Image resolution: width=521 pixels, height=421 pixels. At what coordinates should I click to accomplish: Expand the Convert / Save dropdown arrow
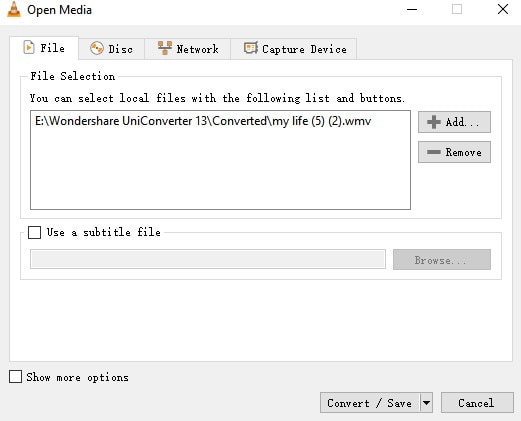click(426, 403)
